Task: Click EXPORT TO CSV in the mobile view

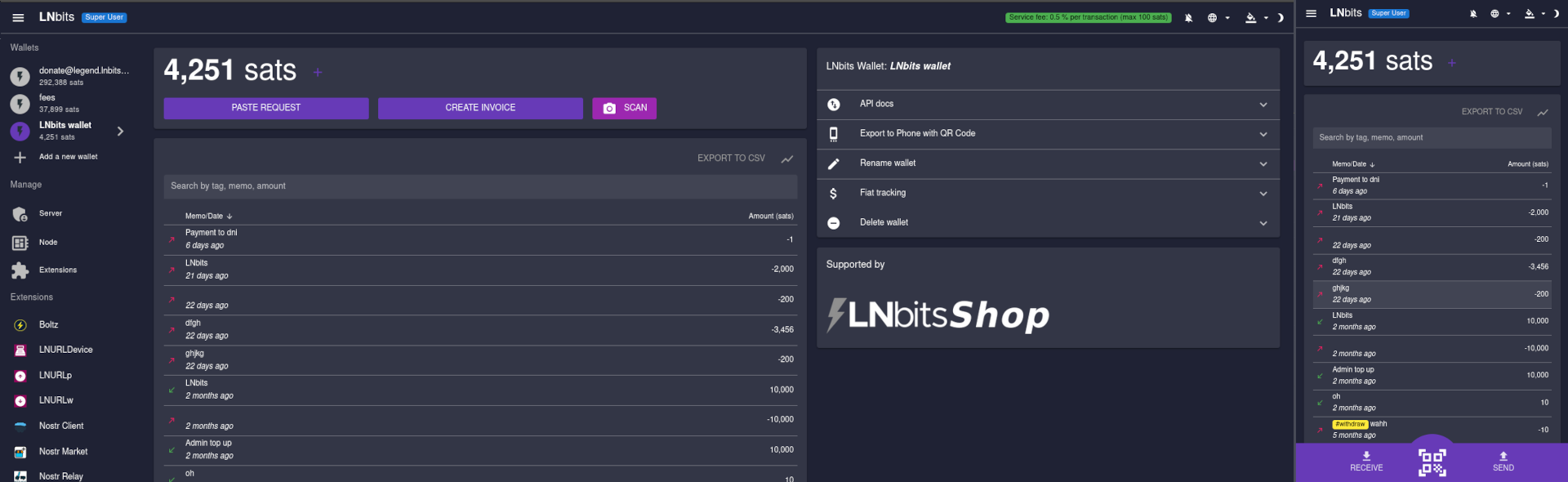Action: [x=1491, y=112]
